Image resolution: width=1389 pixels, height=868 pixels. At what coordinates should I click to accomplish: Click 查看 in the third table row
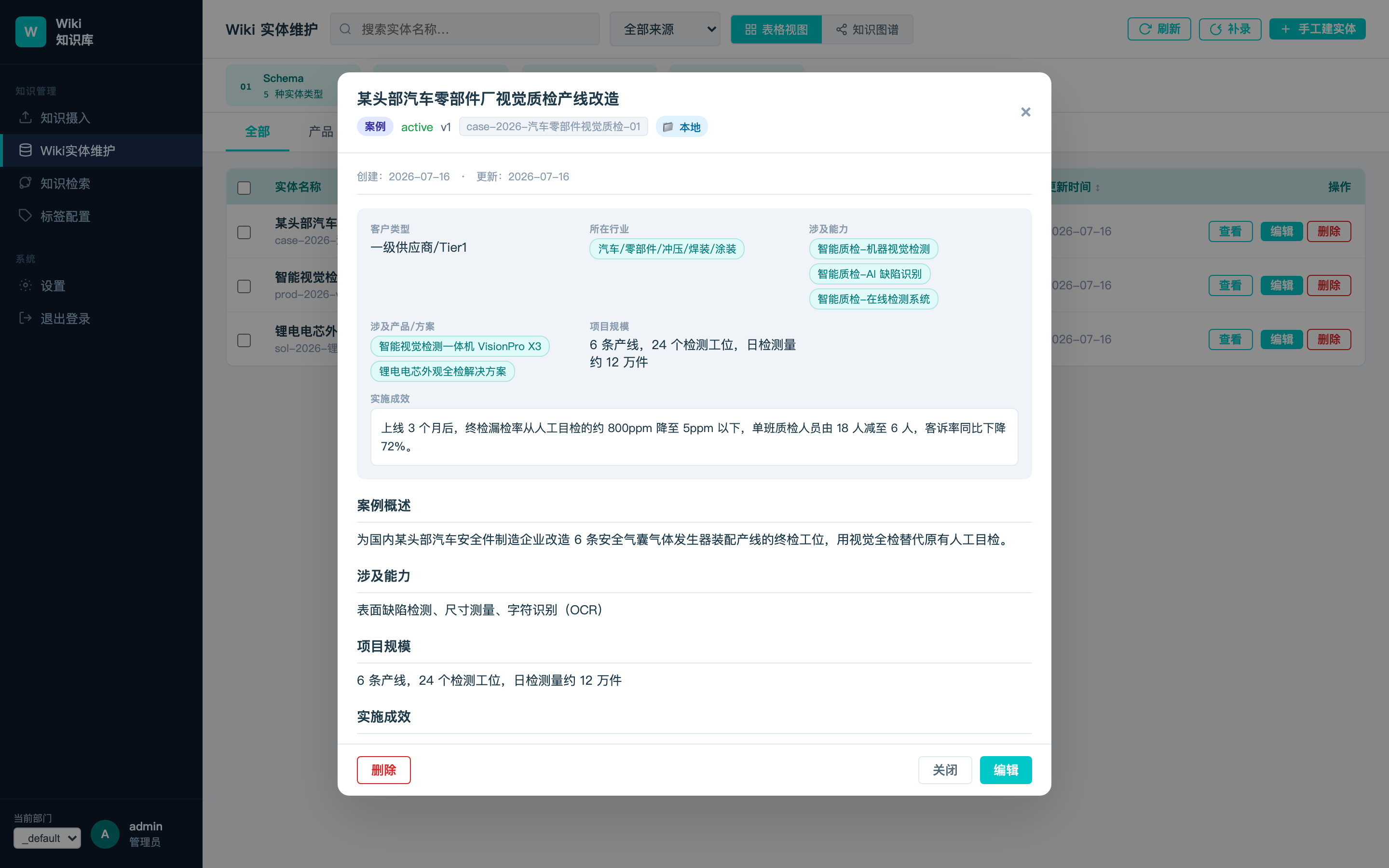pos(1230,339)
